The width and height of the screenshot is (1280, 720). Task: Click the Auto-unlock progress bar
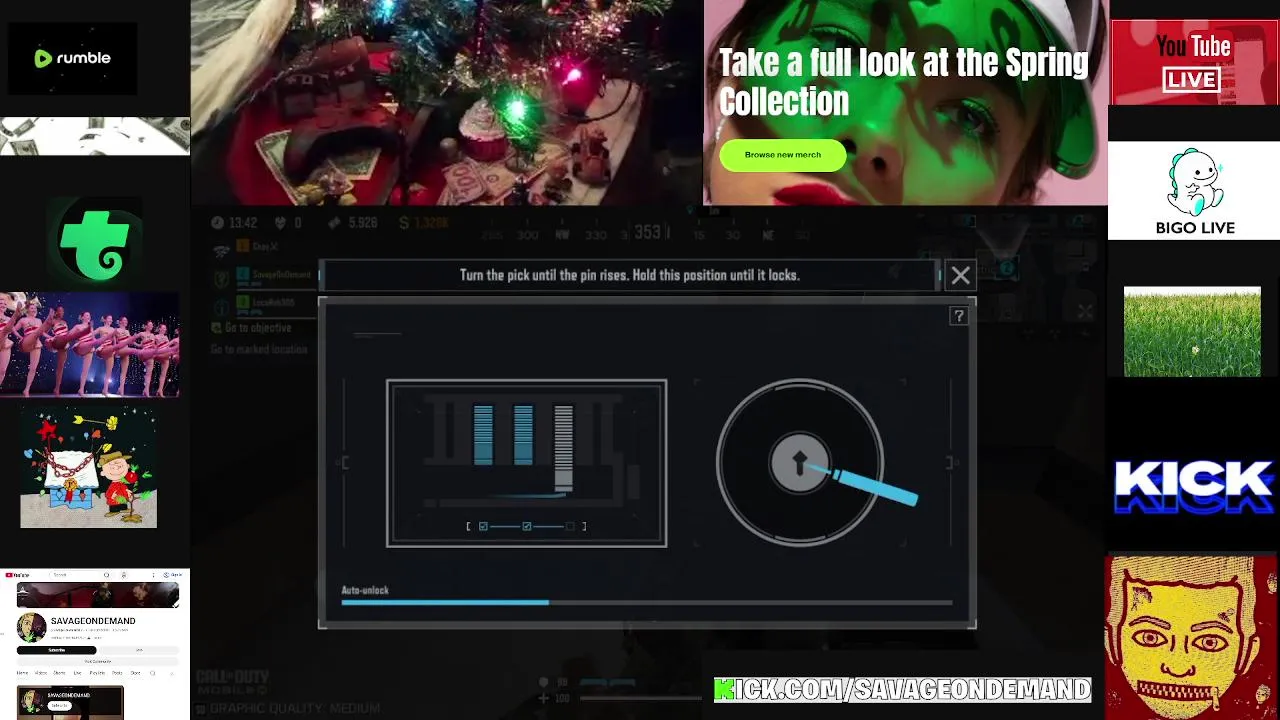pyautogui.click(x=647, y=602)
